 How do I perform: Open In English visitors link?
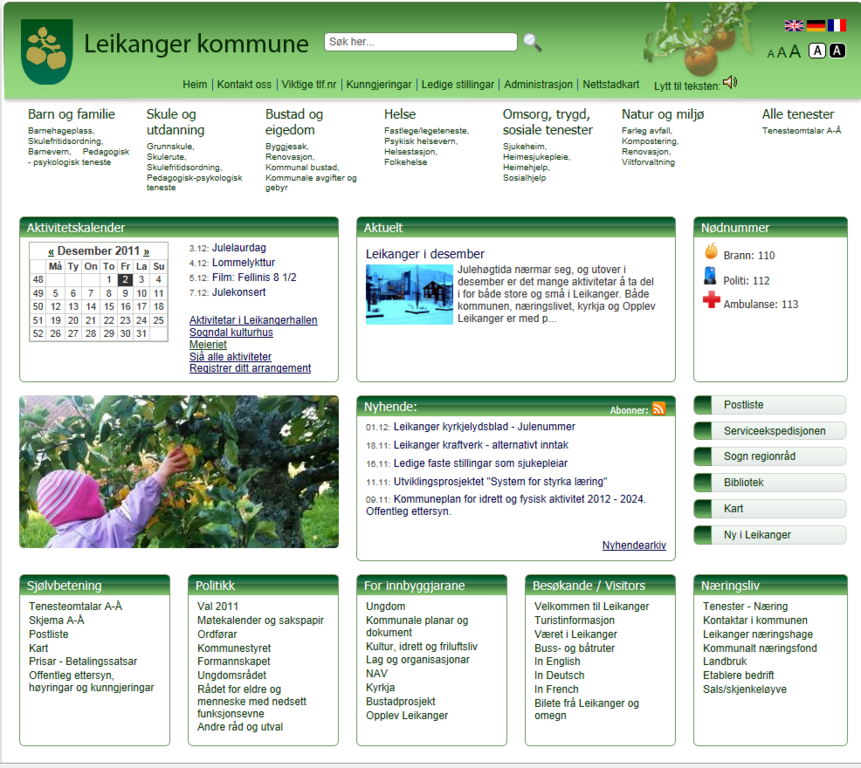click(x=557, y=662)
